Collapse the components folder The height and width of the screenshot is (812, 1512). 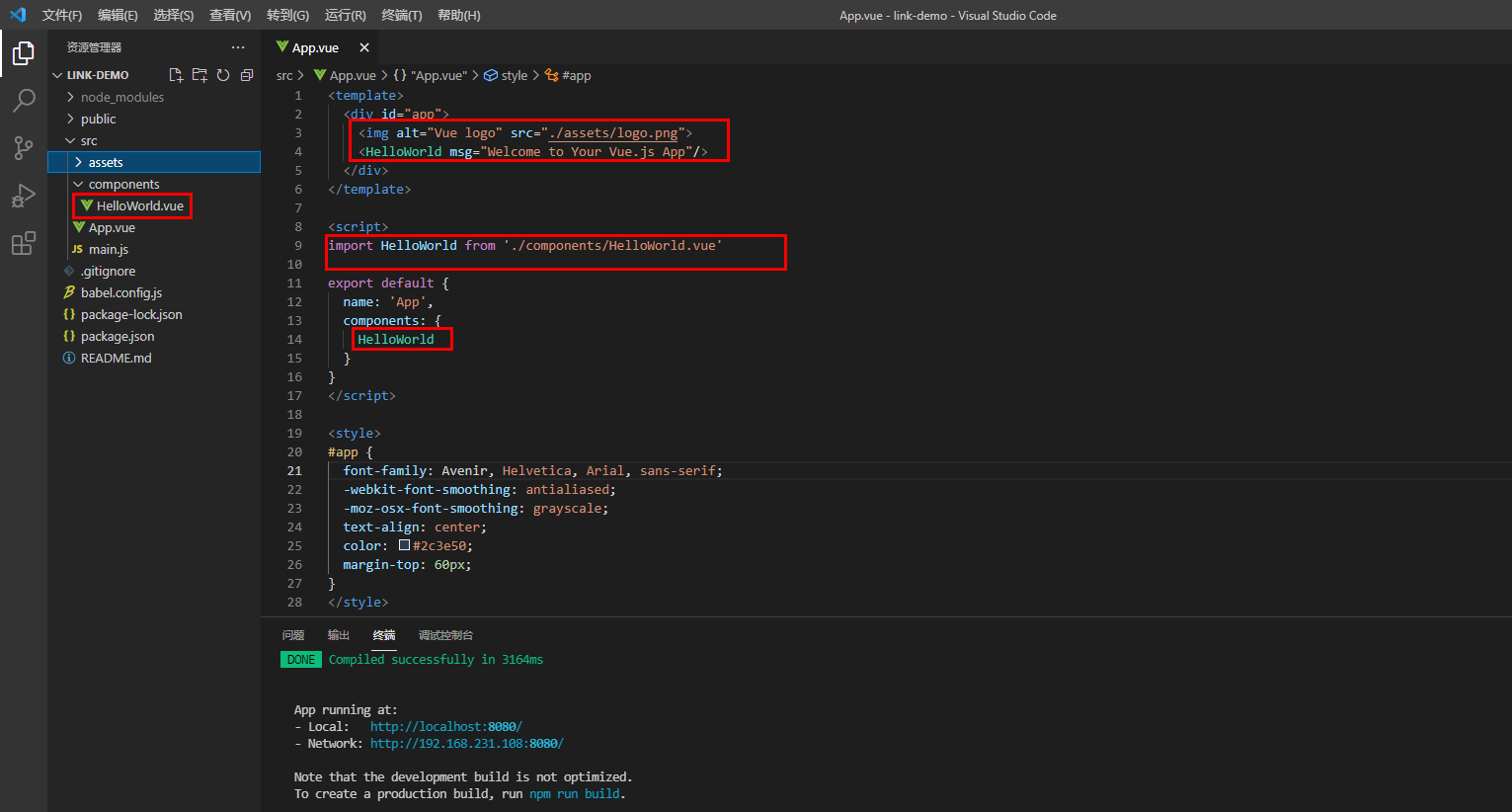(x=78, y=184)
